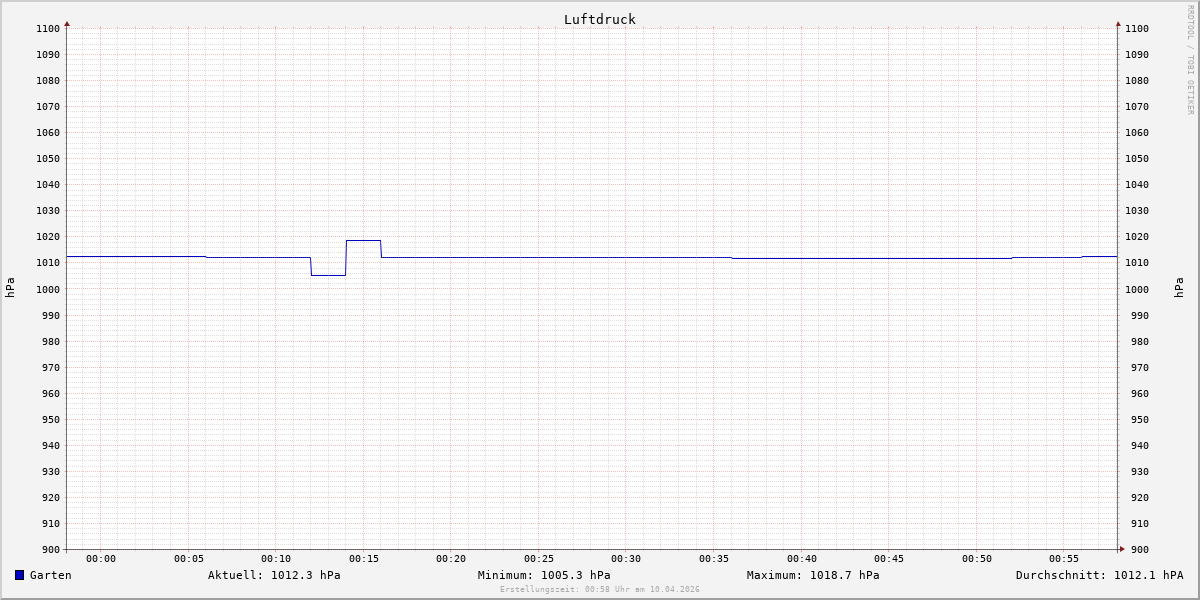The image size is (1200, 600).
Task: Click the left axis 1100 label
Action: (x=48, y=28)
